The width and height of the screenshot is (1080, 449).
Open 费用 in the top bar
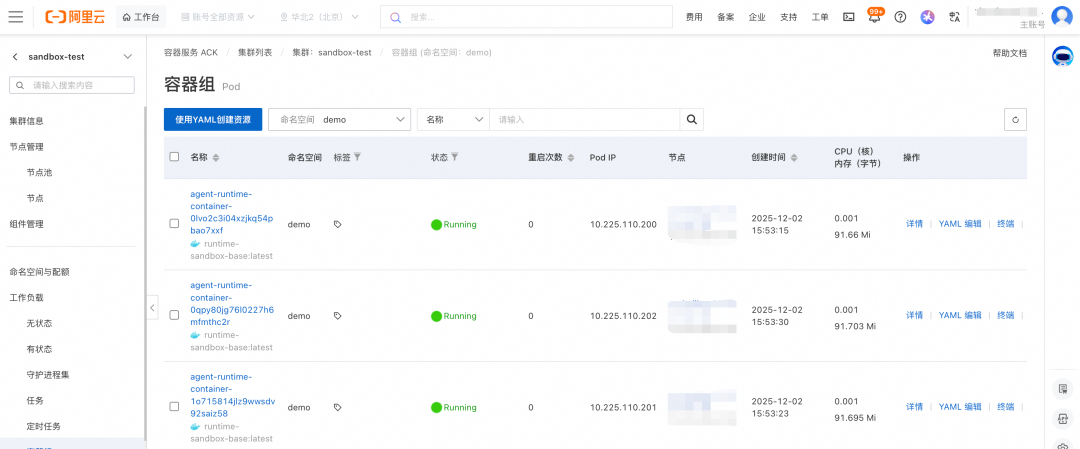click(x=694, y=17)
